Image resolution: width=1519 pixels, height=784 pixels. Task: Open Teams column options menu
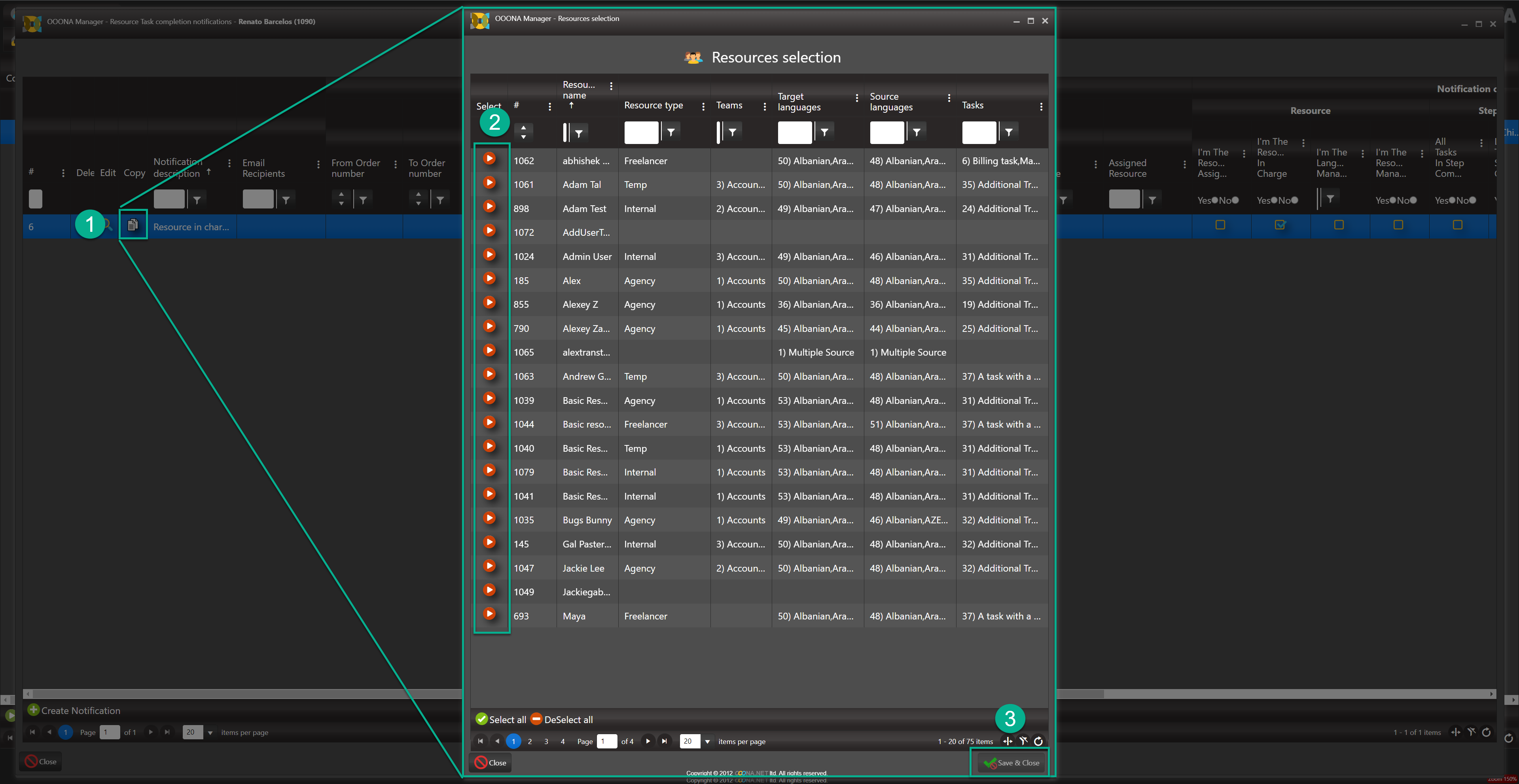point(764,107)
